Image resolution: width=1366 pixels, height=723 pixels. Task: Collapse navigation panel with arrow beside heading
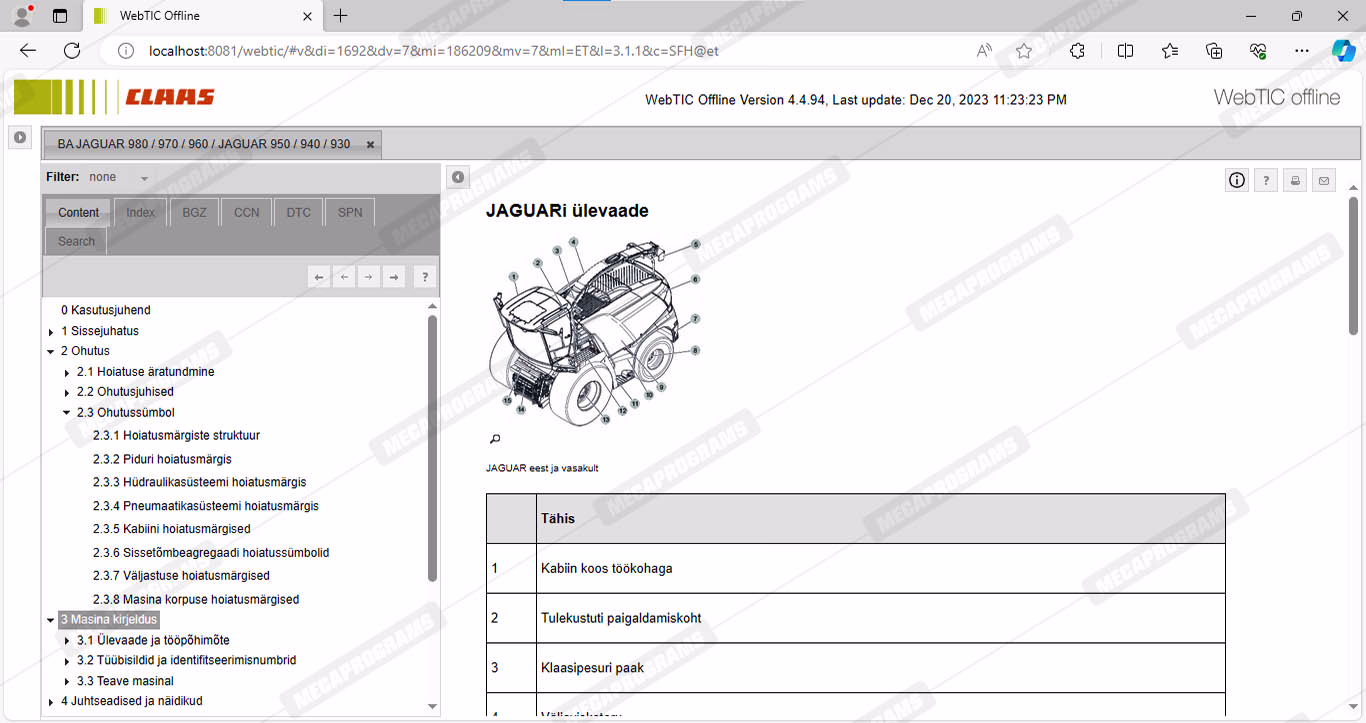point(457,177)
